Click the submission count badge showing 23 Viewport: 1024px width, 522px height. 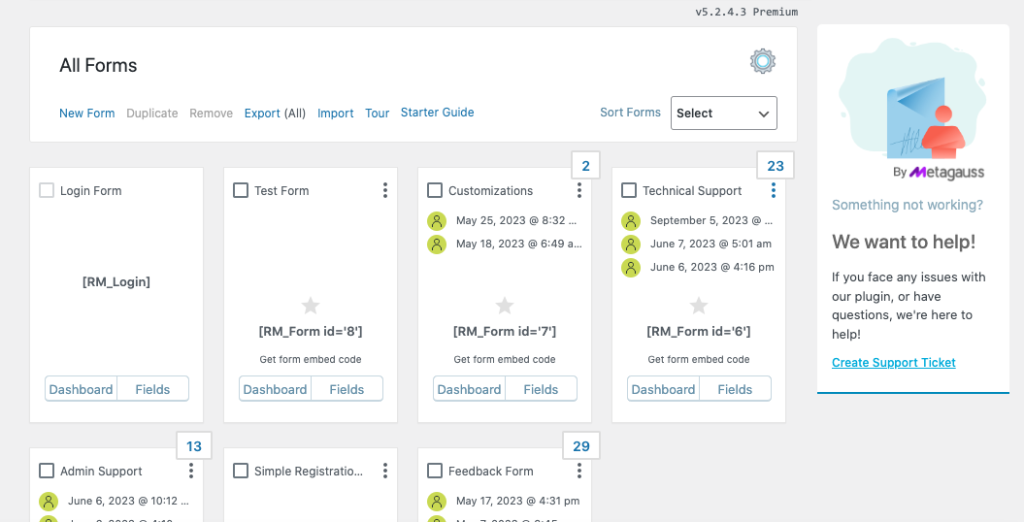tap(775, 166)
